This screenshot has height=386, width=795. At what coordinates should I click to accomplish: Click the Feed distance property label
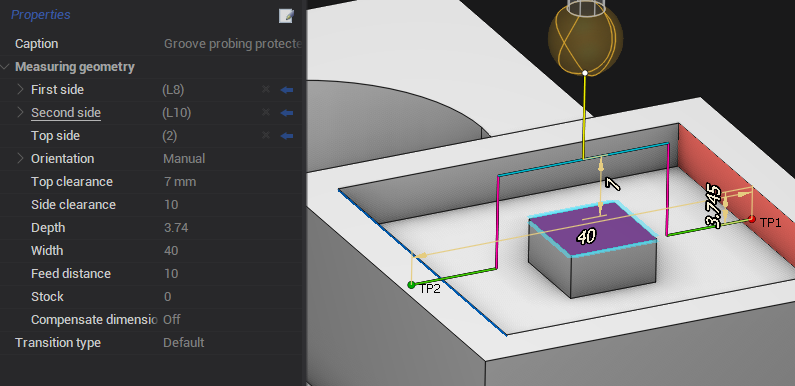71,273
